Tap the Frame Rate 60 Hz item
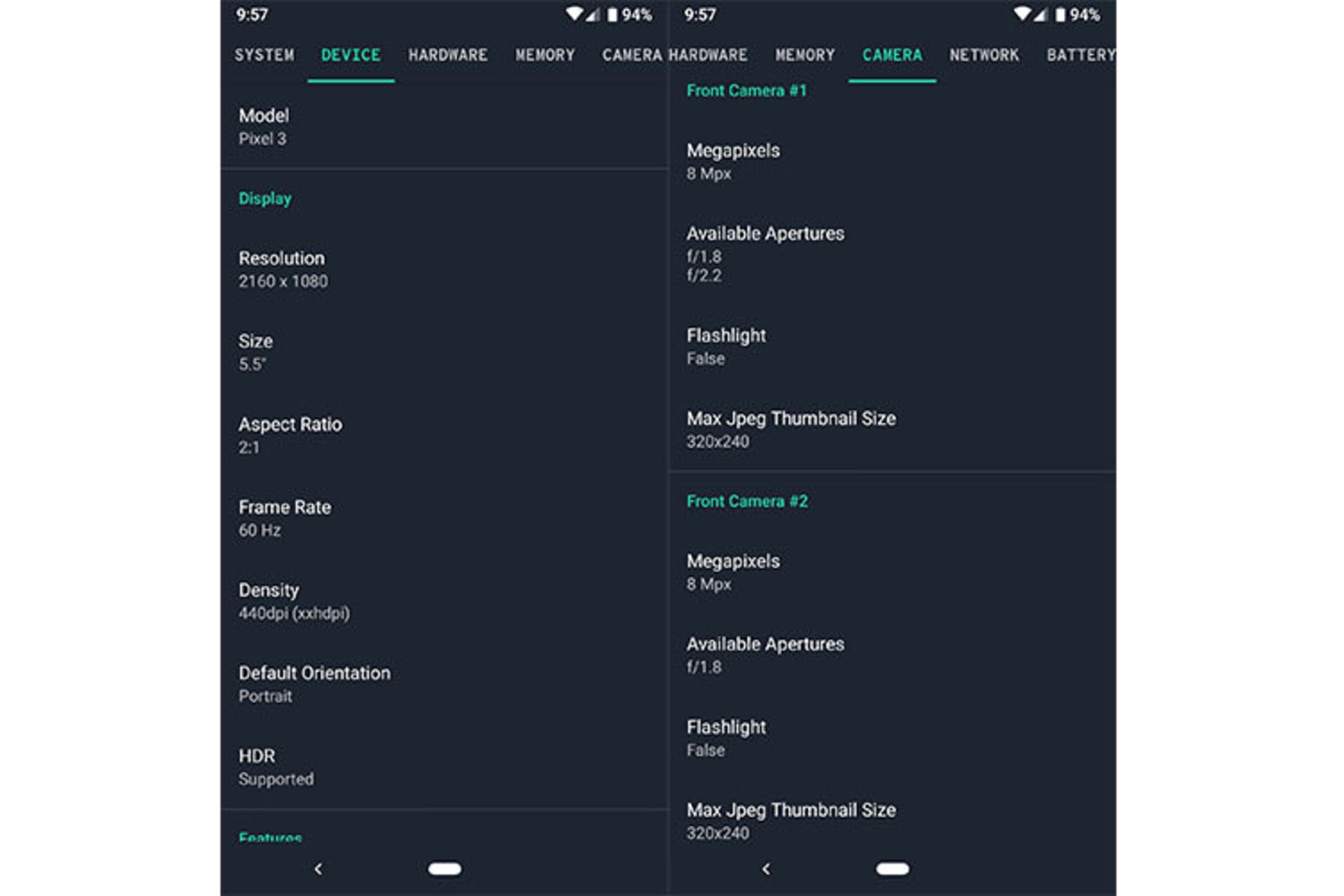The width and height of the screenshot is (1344, 896). click(x=444, y=518)
